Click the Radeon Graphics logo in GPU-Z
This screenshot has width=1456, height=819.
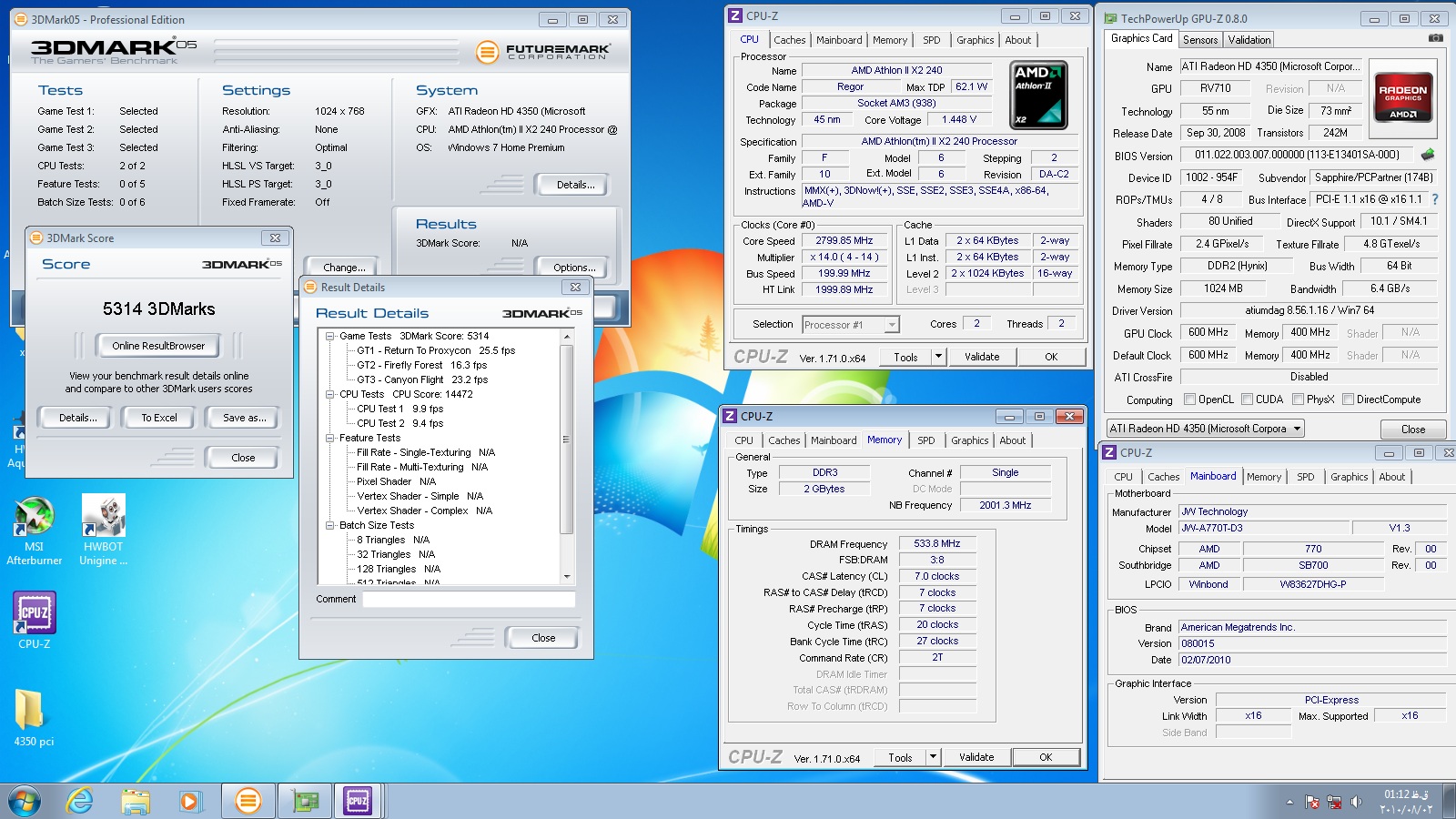tap(1403, 97)
